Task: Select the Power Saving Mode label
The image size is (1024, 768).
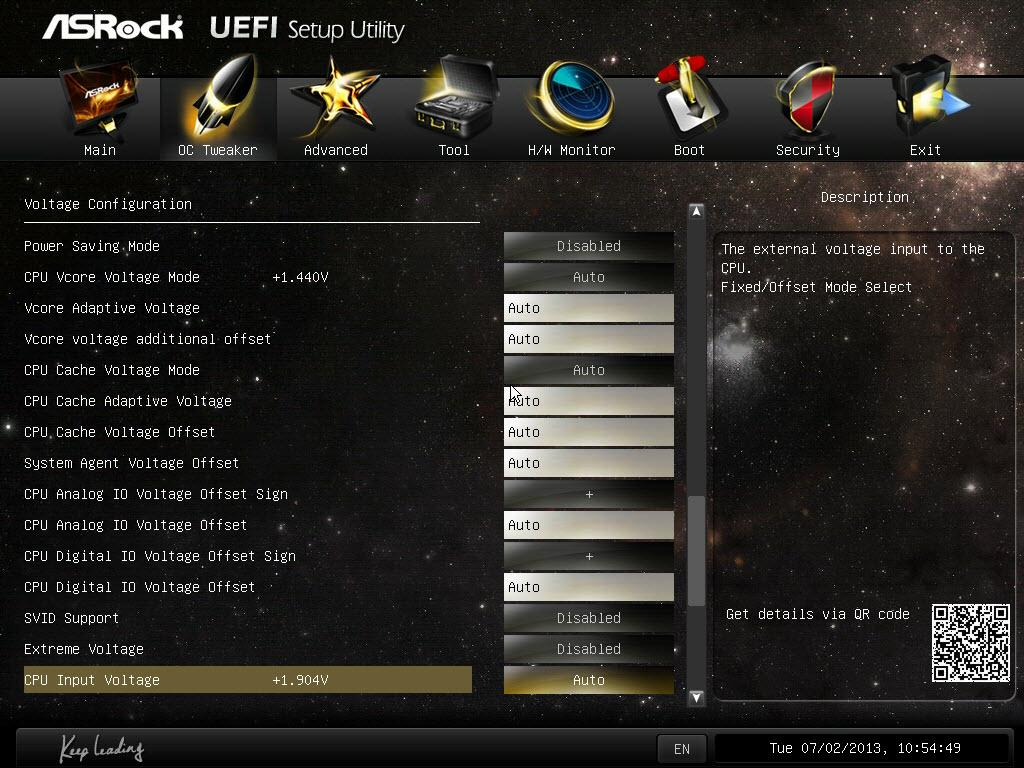Action: (92, 246)
